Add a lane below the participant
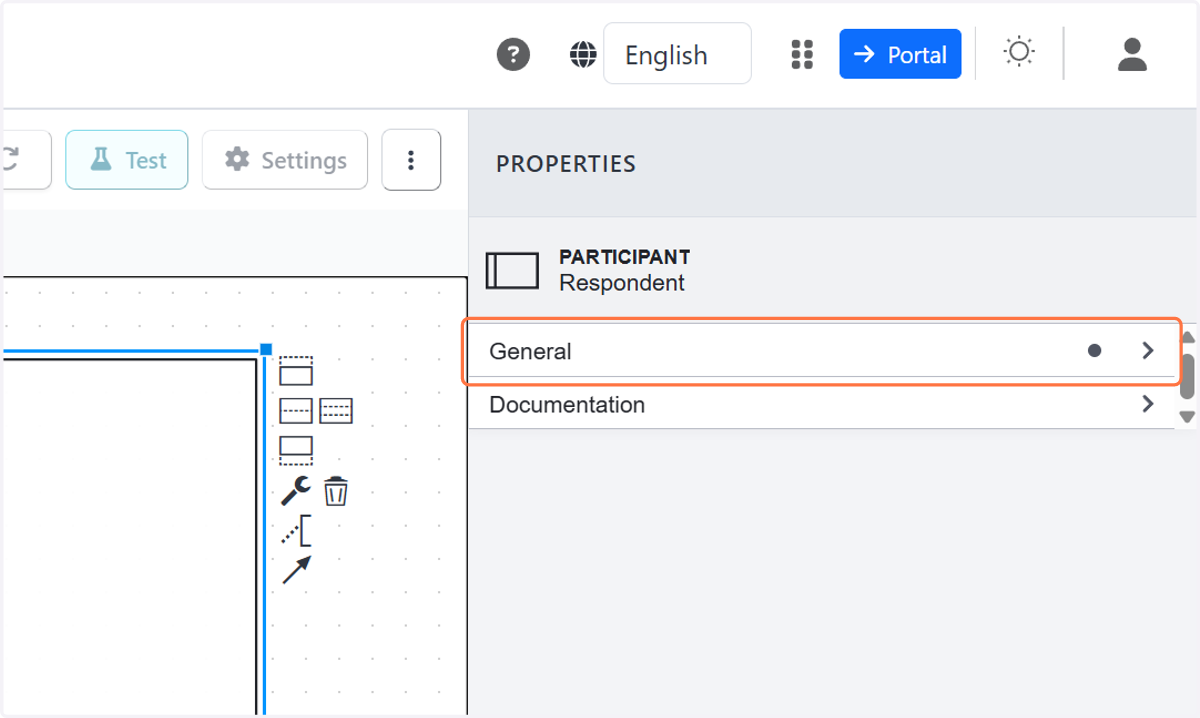This screenshot has width=1200, height=718. 296,450
